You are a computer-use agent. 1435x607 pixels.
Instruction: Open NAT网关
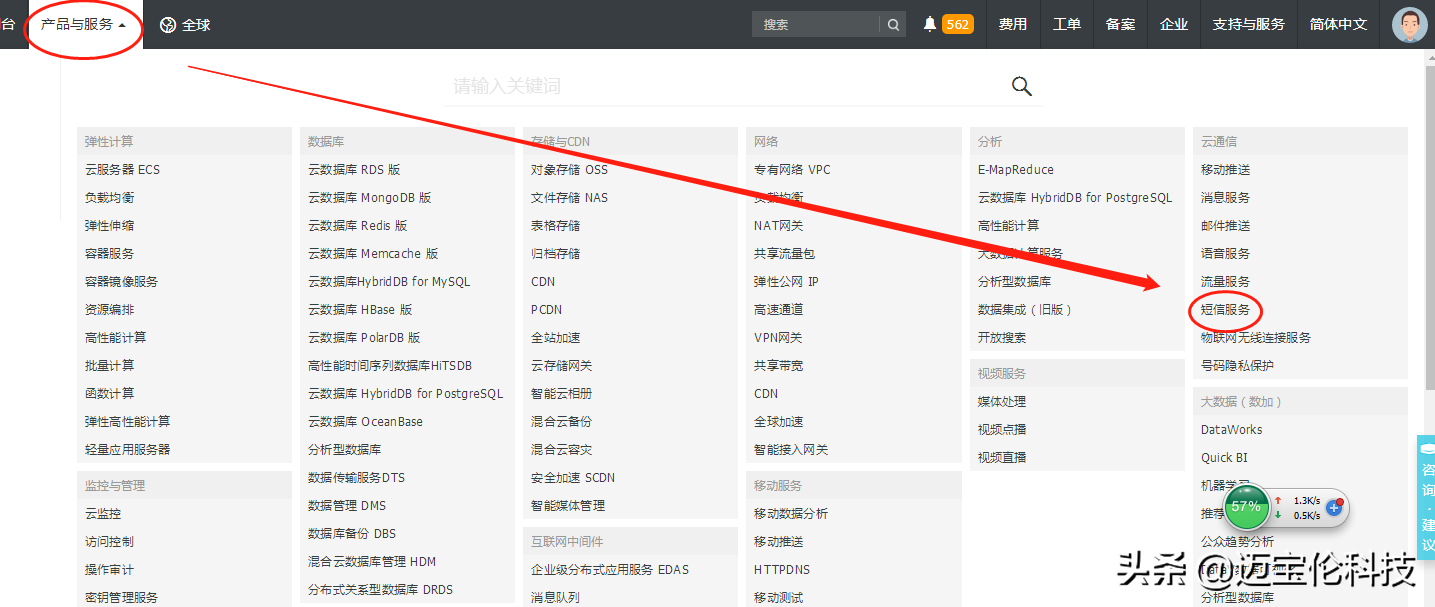tap(779, 226)
